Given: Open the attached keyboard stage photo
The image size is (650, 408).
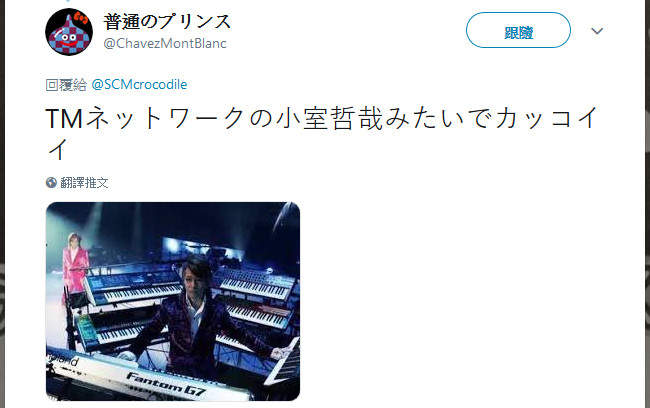Looking at the screenshot, I should click(x=173, y=301).
